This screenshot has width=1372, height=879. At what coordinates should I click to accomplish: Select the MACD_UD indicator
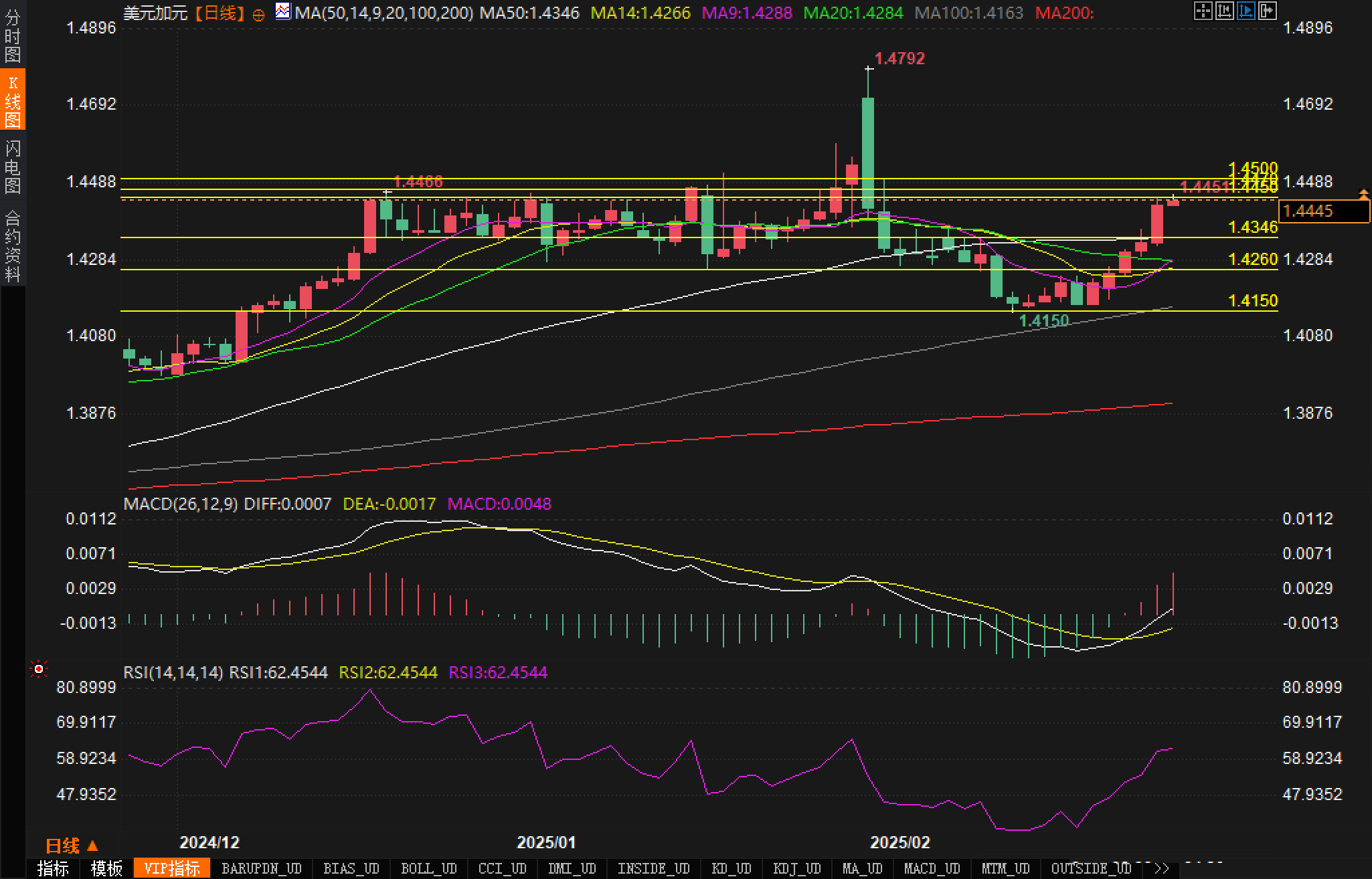point(932,869)
